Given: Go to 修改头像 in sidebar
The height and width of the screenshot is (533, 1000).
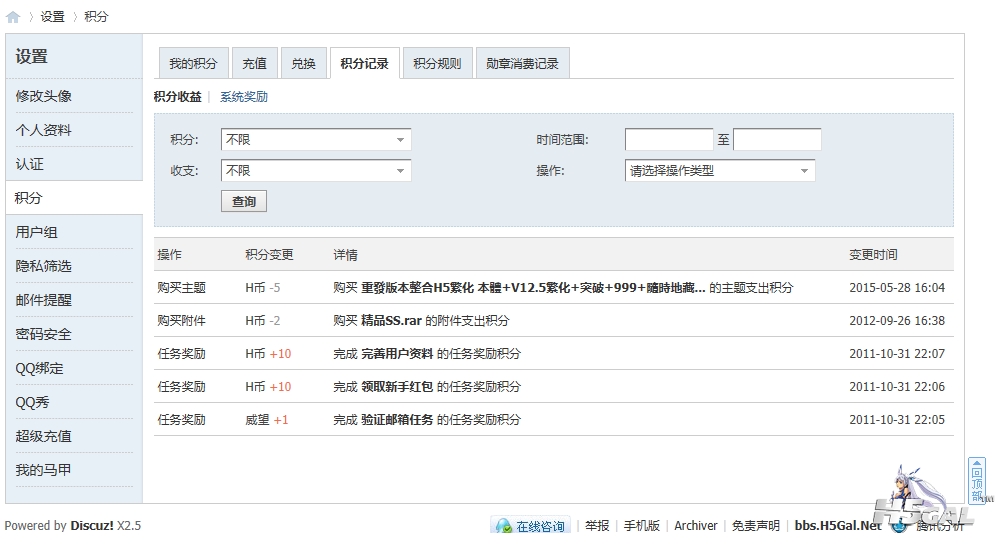Looking at the screenshot, I should point(44,96).
